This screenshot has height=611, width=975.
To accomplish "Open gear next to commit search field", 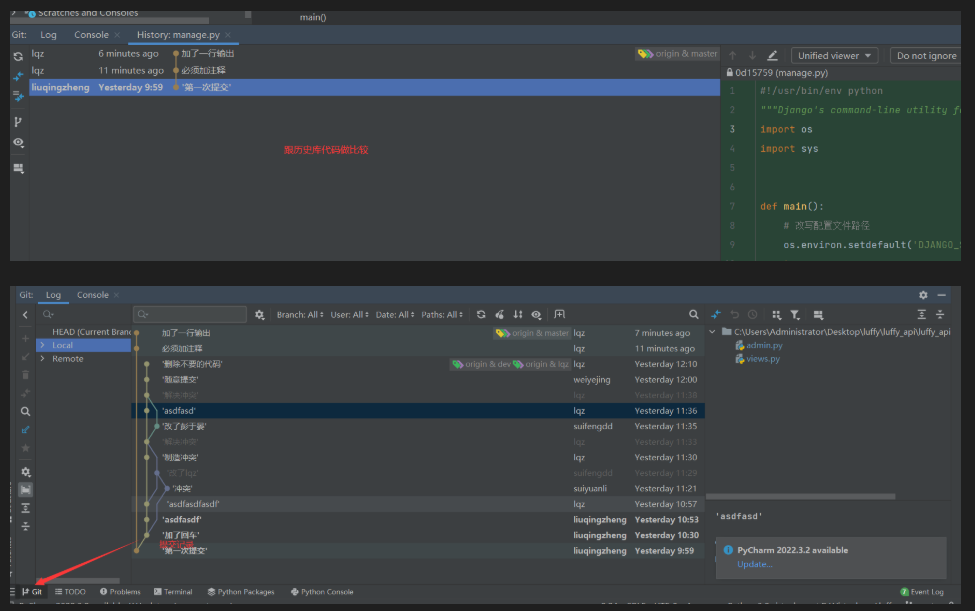I will coord(259,315).
